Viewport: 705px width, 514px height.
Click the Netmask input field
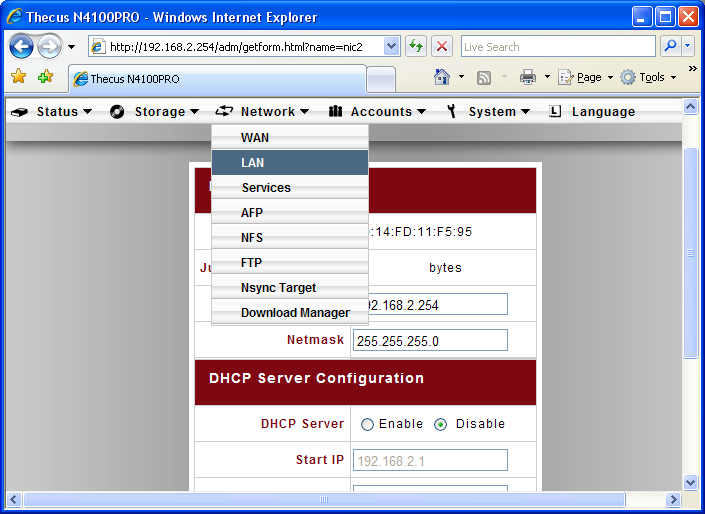430,340
